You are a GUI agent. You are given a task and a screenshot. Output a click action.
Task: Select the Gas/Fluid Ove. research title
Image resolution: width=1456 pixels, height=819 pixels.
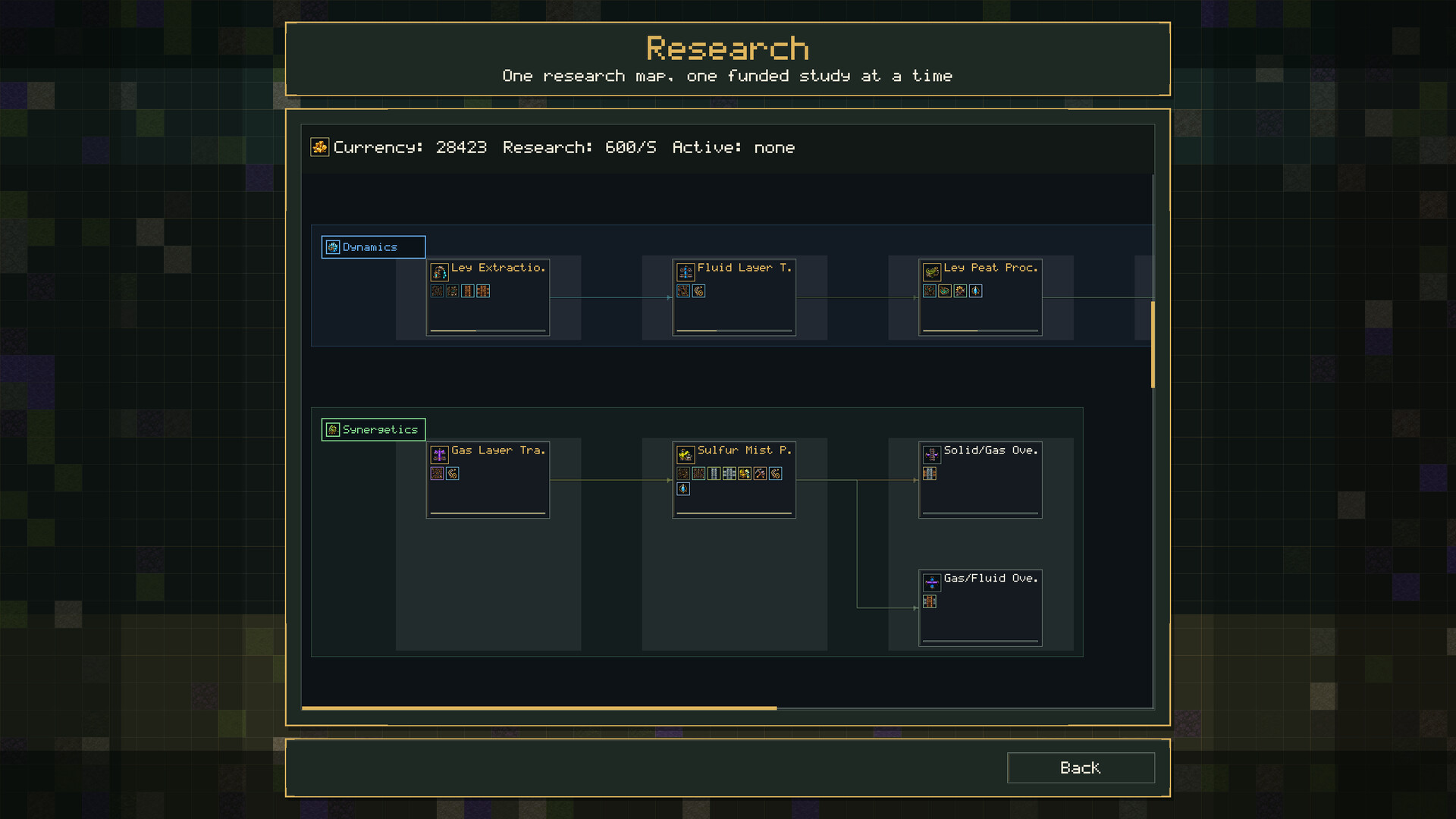pyautogui.click(x=991, y=579)
